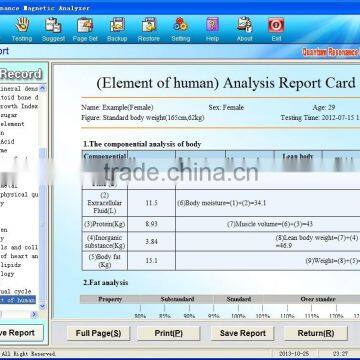This screenshot has width=360, height=360.
Task: Click the Over stander column header
Action: click(x=318, y=299)
